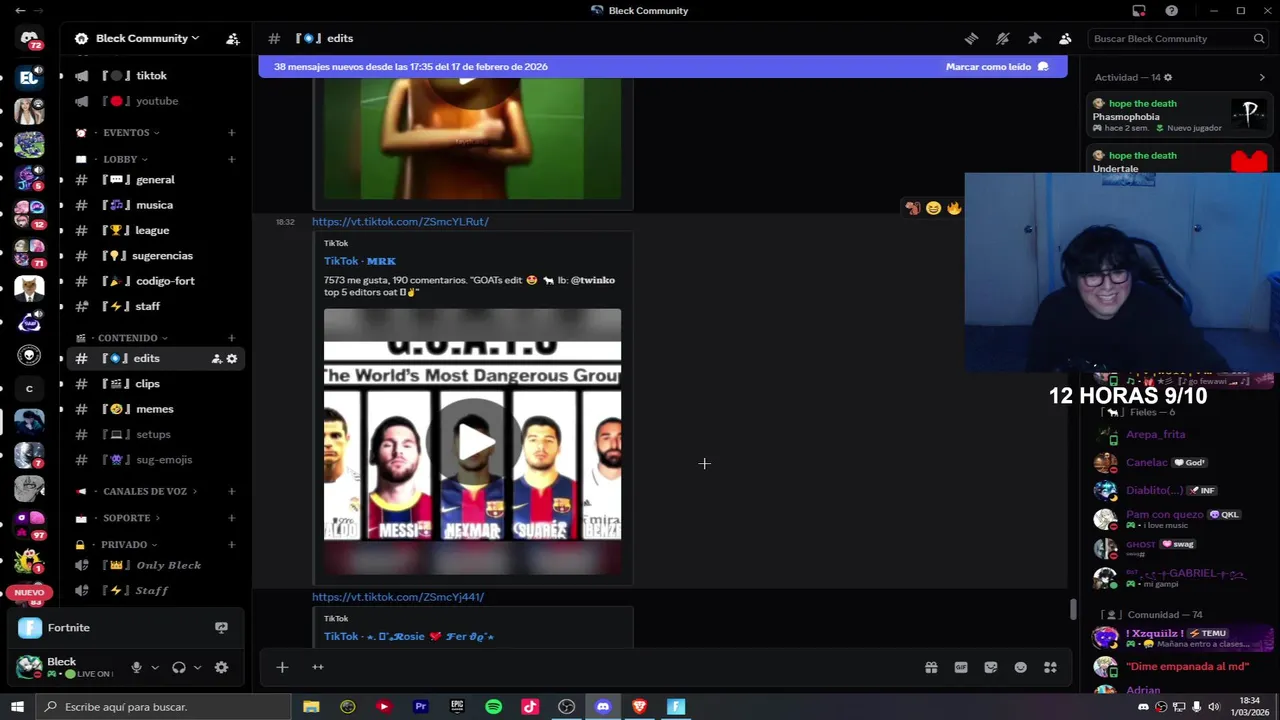Image resolution: width=1280 pixels, height=720 pixels.
Task: Select the musica channel
Action: [156, 205]
